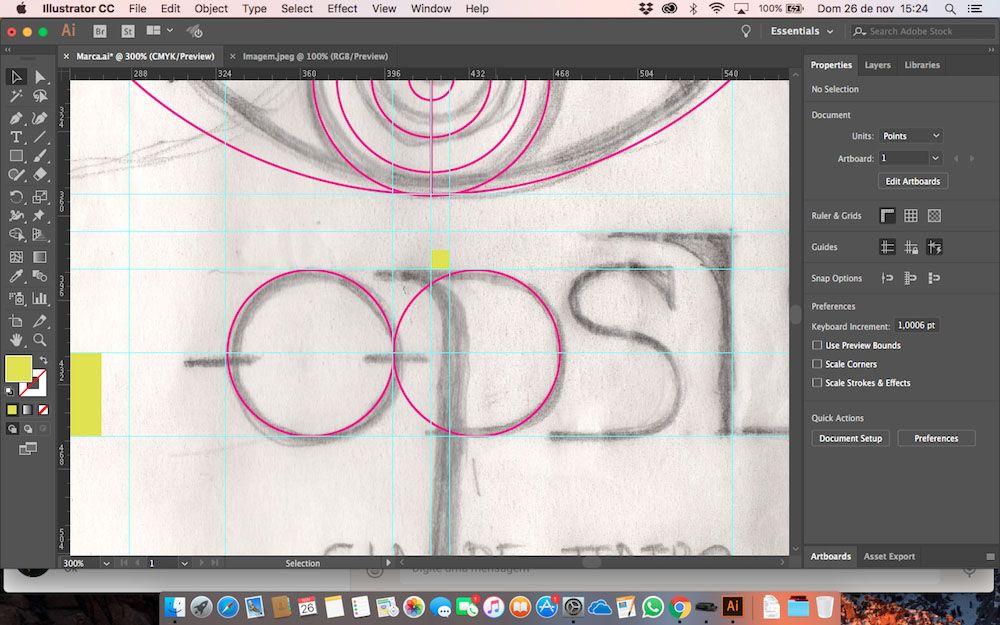This screenshot has height=625, width=1000.
Task: Open Adobe Bridge via Br icon
Action: (x=100, y=31)
